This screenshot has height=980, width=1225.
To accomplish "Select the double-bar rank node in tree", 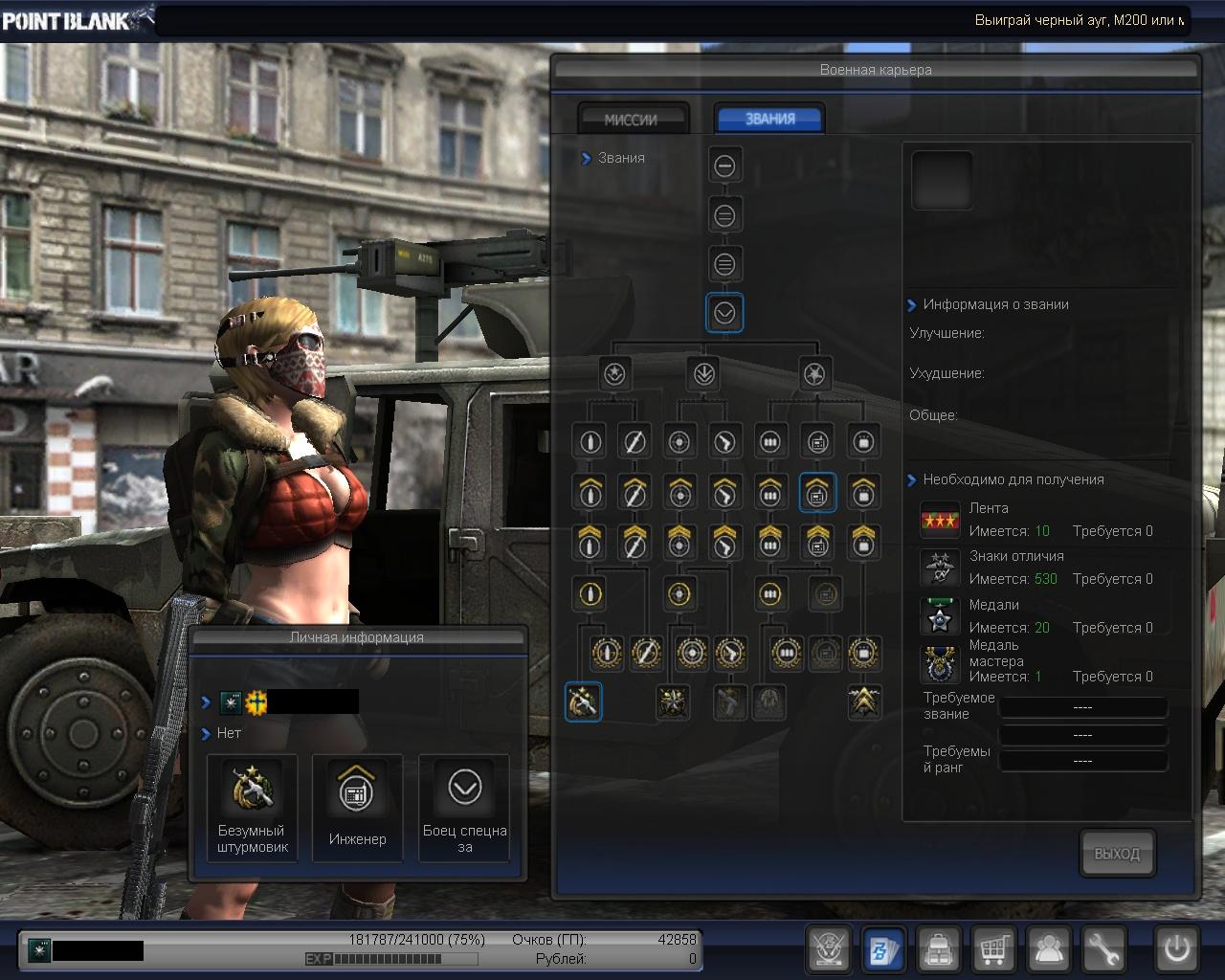I will tap(724, 215).
